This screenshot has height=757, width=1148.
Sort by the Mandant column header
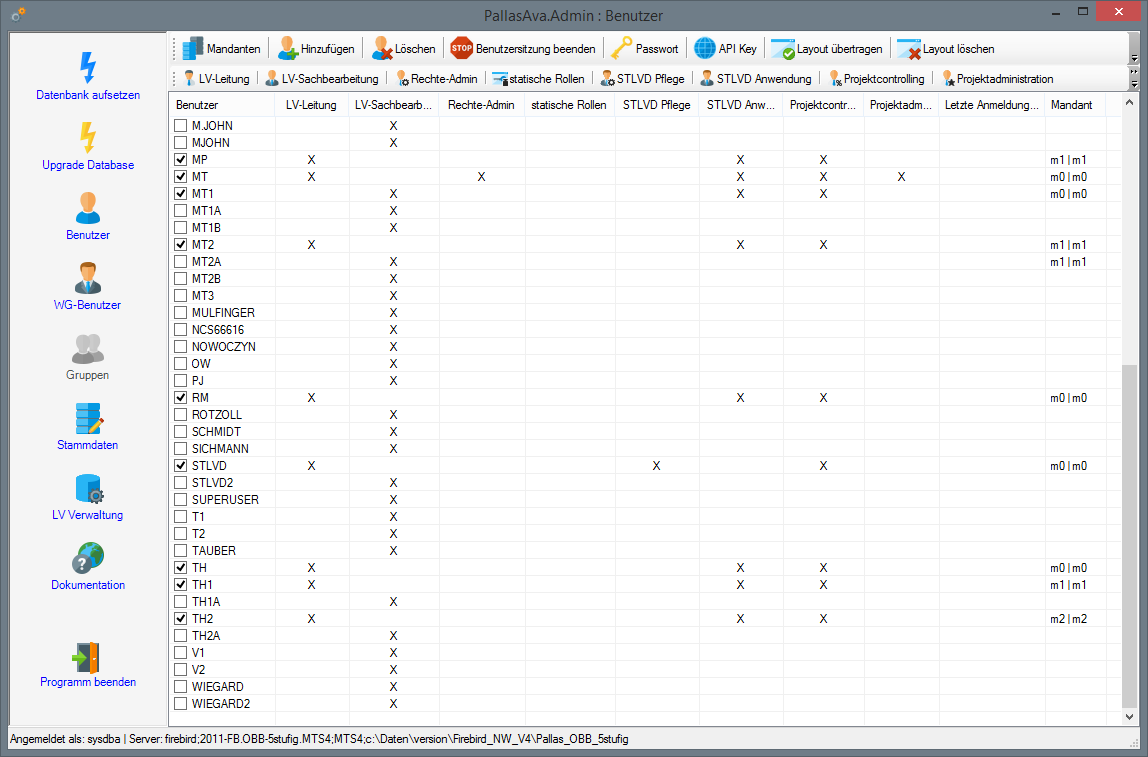click(1075, 105)
